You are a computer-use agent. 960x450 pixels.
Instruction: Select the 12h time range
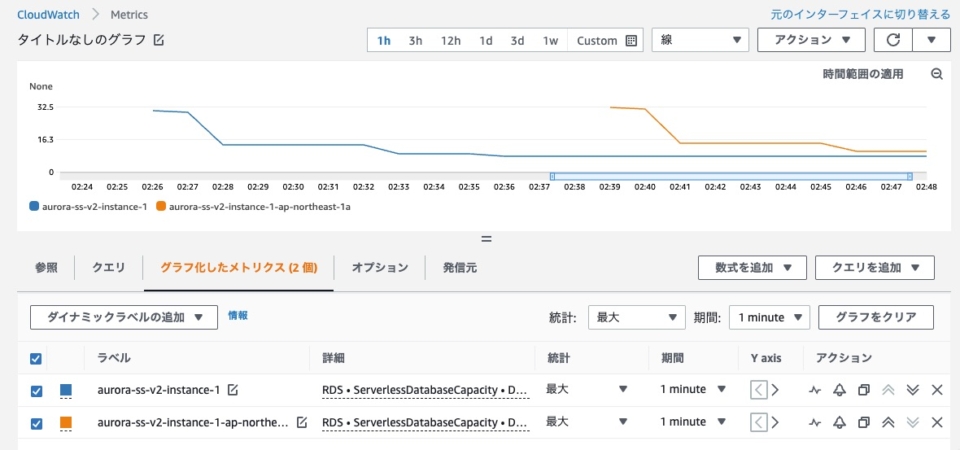(x=451, y=40)
